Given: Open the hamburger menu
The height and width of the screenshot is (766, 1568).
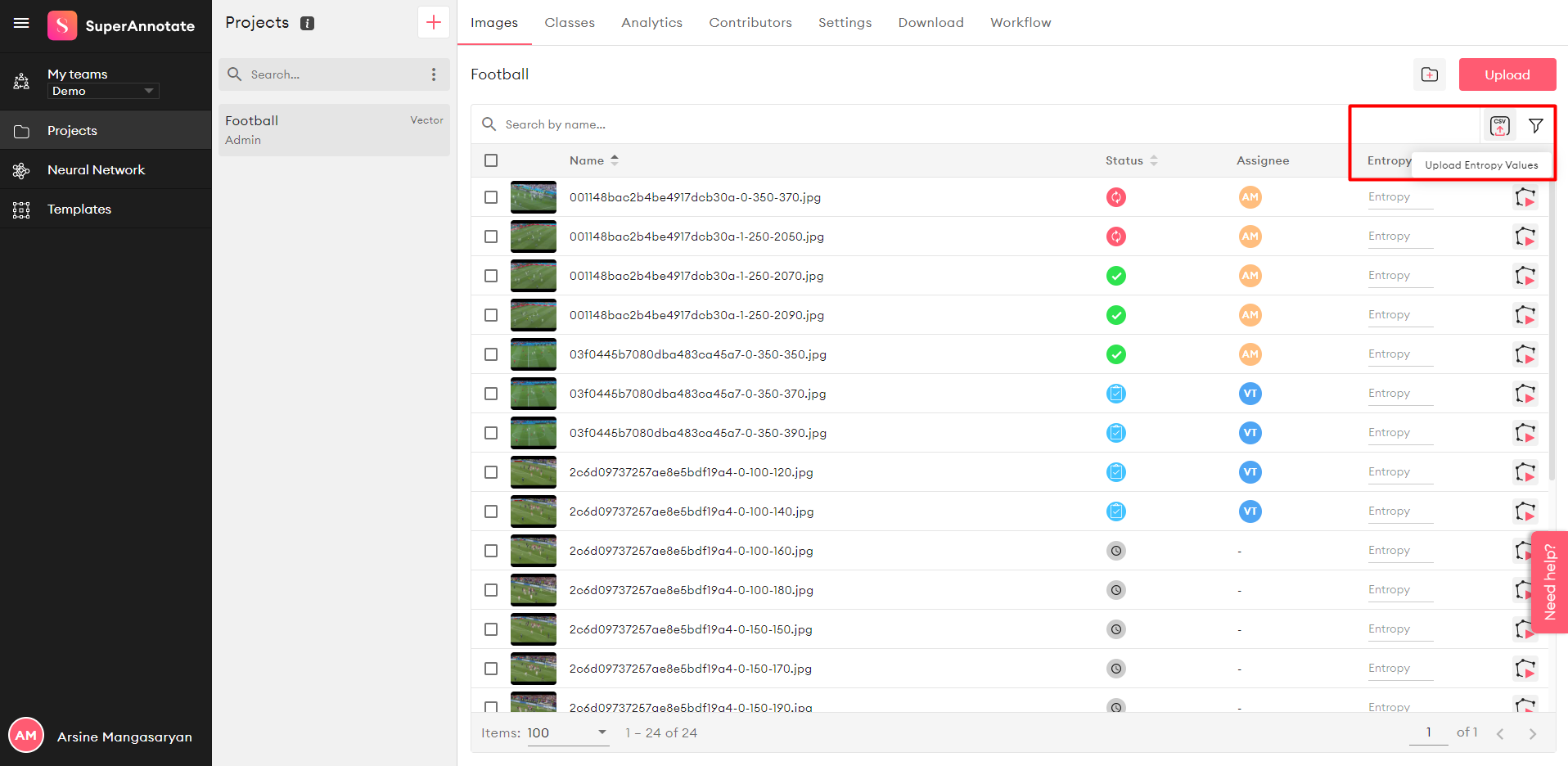Looking at the screenshot, I should click(x=21, y=23).
